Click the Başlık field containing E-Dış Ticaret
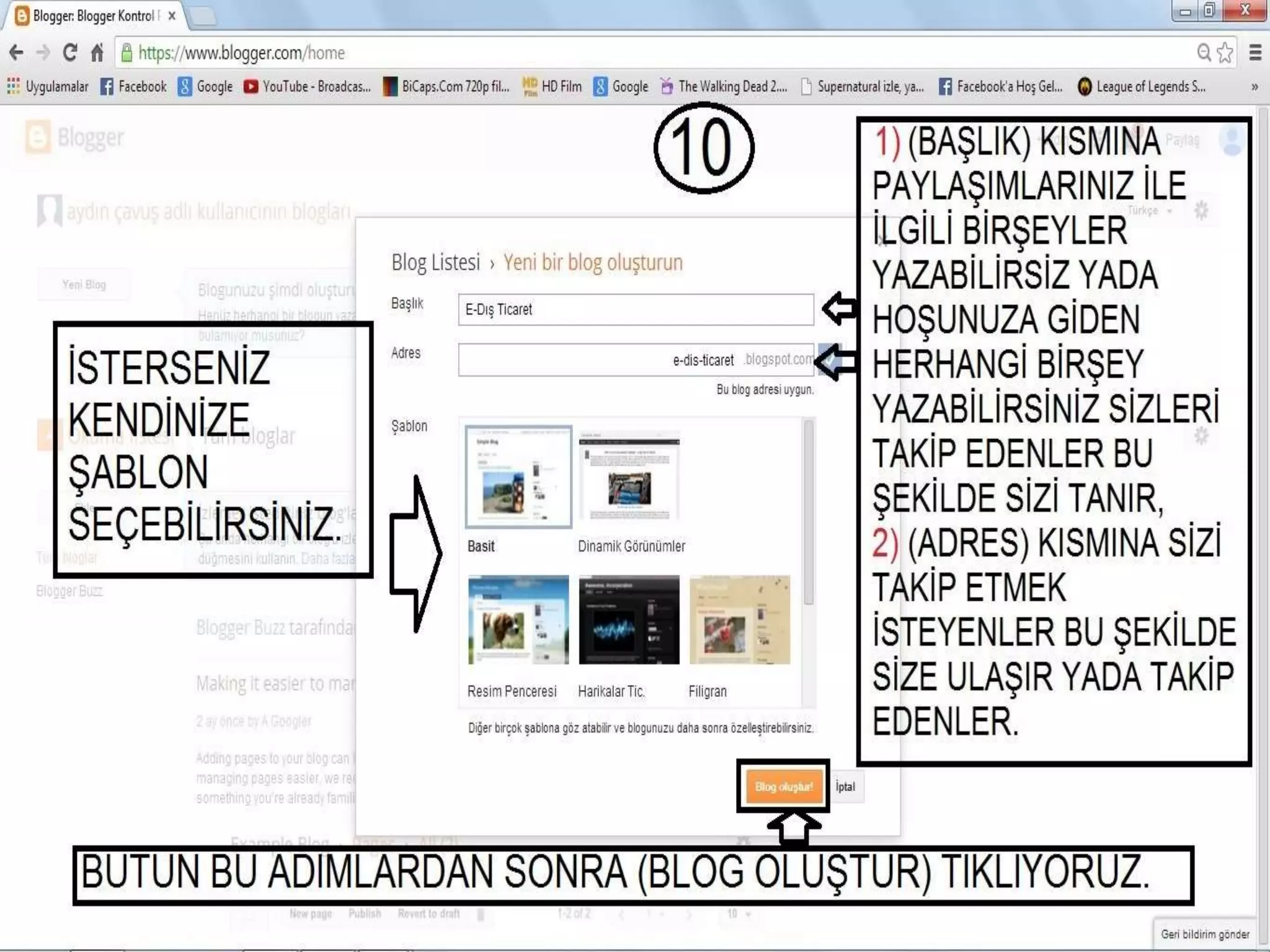Image resolution: width=1270 pixels, height=952 pixels. (636, 309)
